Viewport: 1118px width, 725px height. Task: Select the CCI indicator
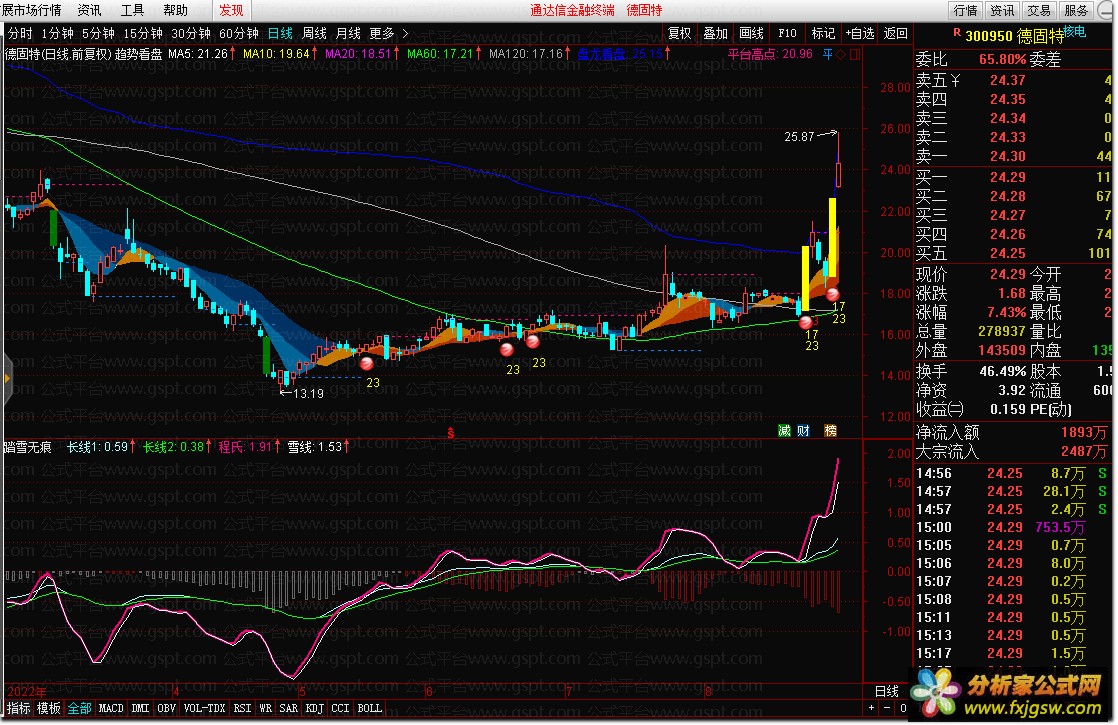(x=340, y=709)
